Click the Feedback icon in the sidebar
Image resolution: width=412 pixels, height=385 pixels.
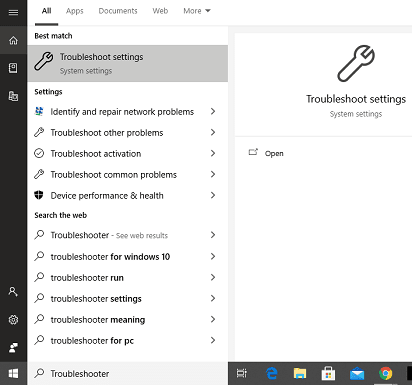point(13,348)
